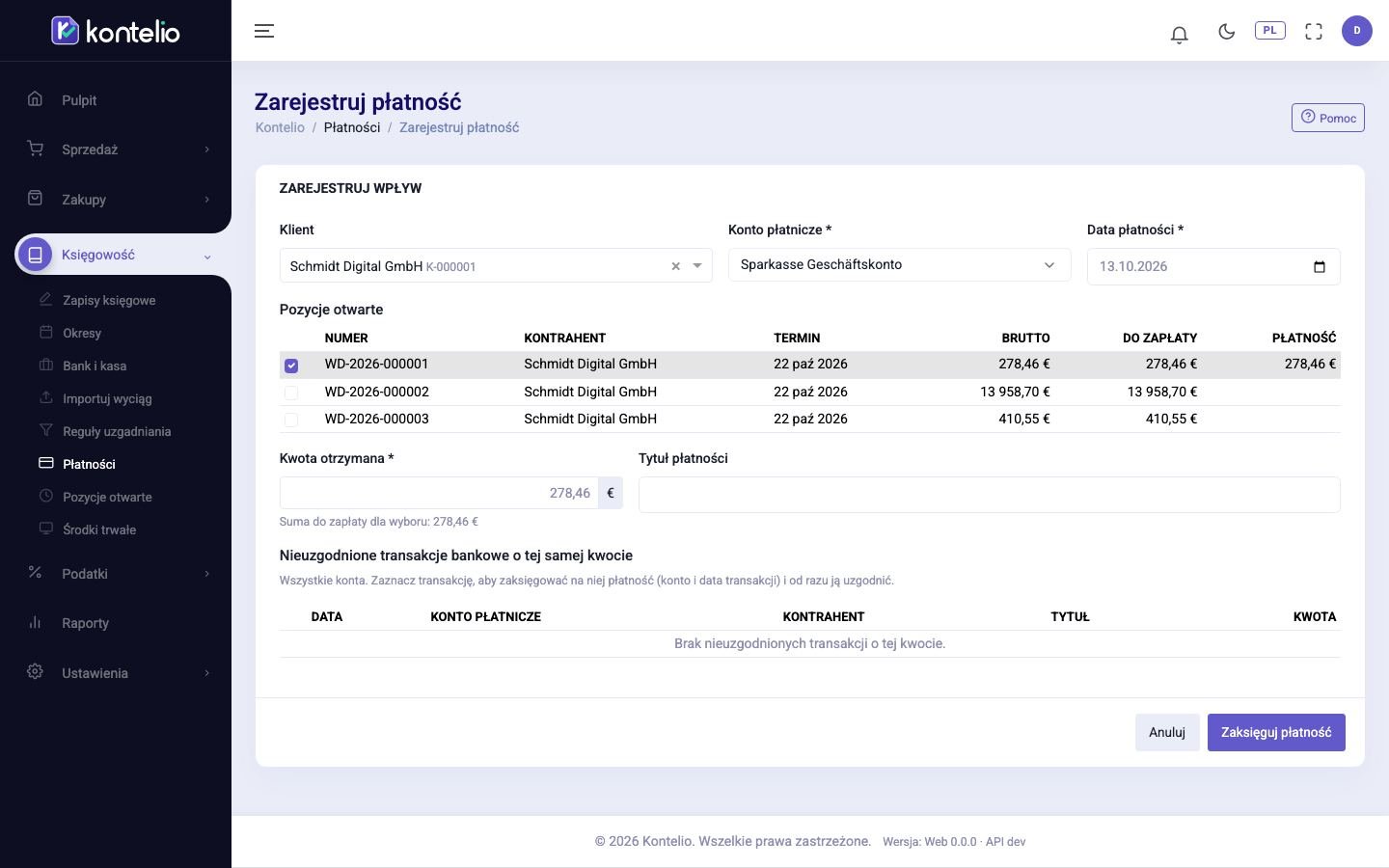Toggle dark mode moon icon

point(1227,31)
